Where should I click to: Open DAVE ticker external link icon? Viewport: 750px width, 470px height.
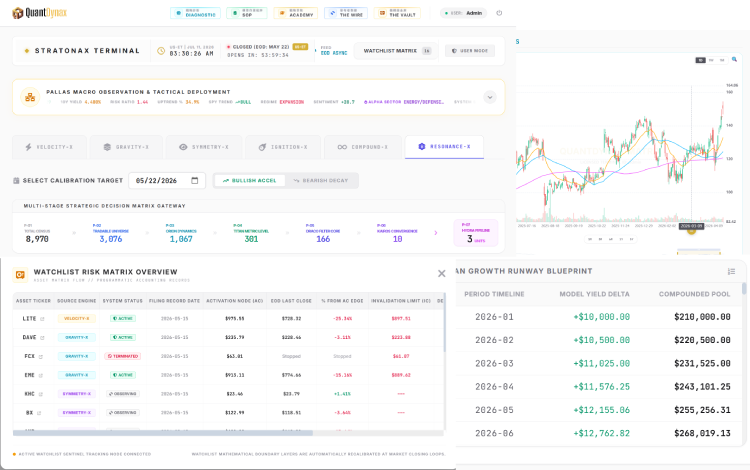pos(42,338)
